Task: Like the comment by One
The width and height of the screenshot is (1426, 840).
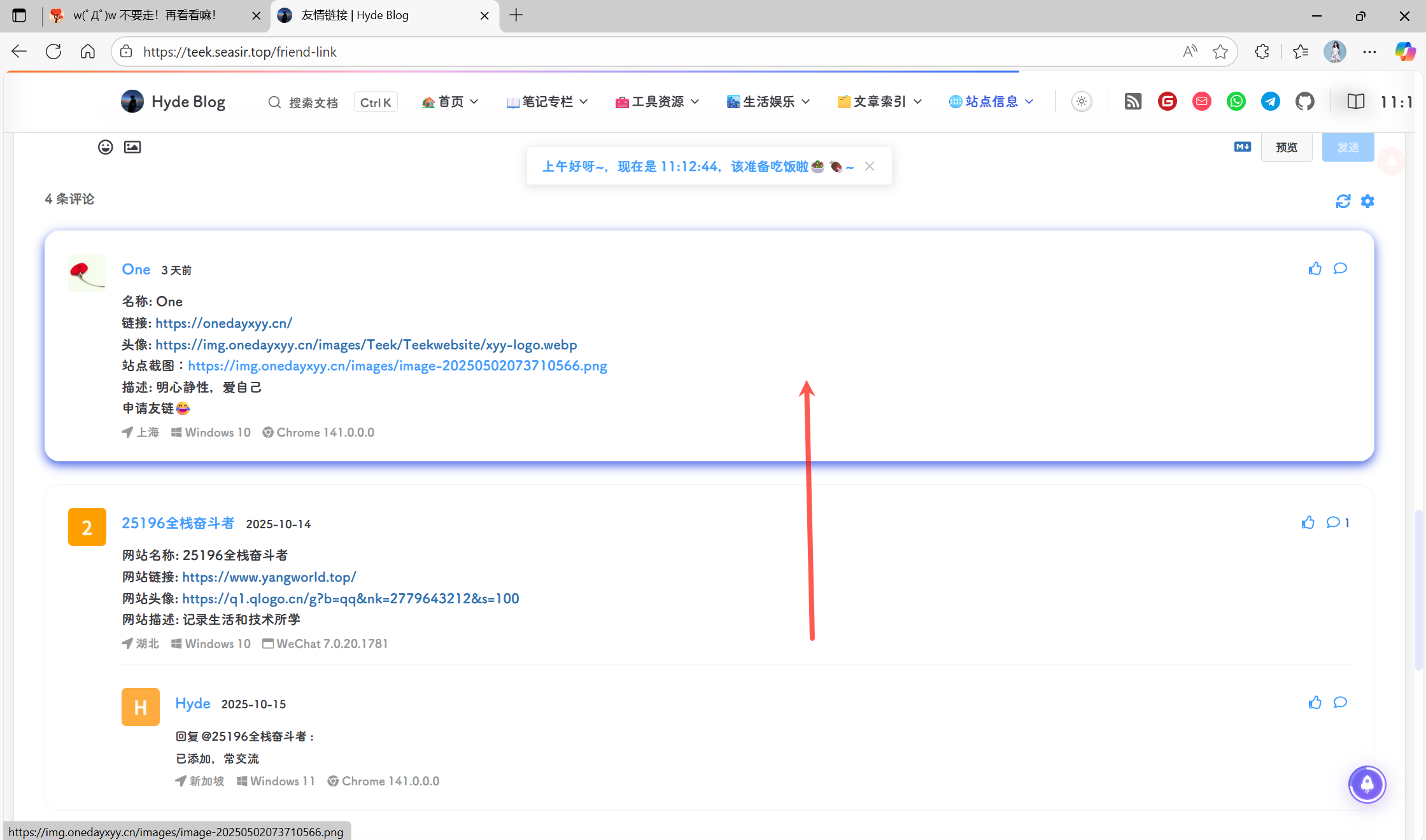Action: click(x=1315, y=269)
